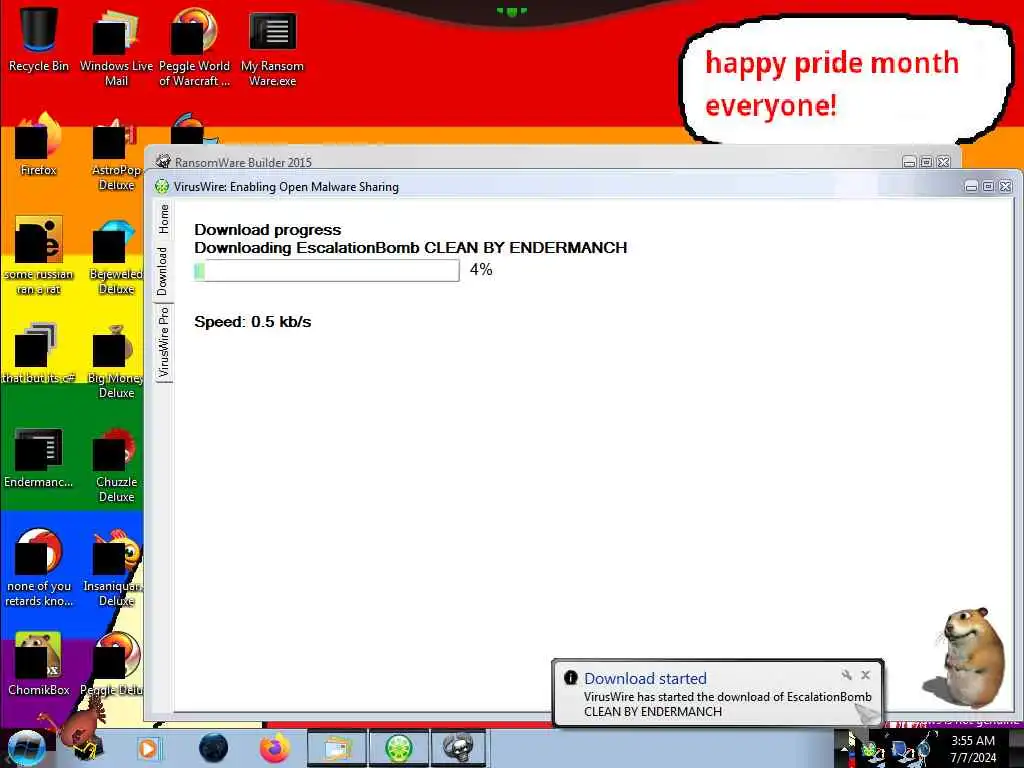Select the Endermanc... desktop icon
Viewport: 1024px width, 768px height.
click(39, 457)
